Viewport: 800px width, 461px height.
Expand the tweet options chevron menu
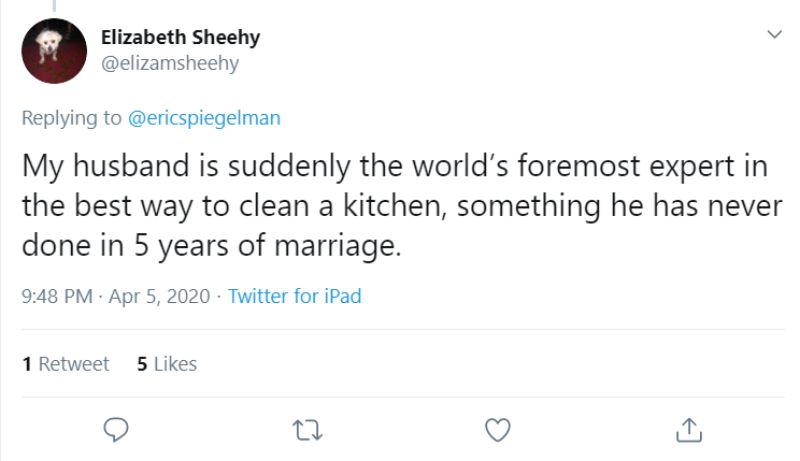click(x=773, y=35)
